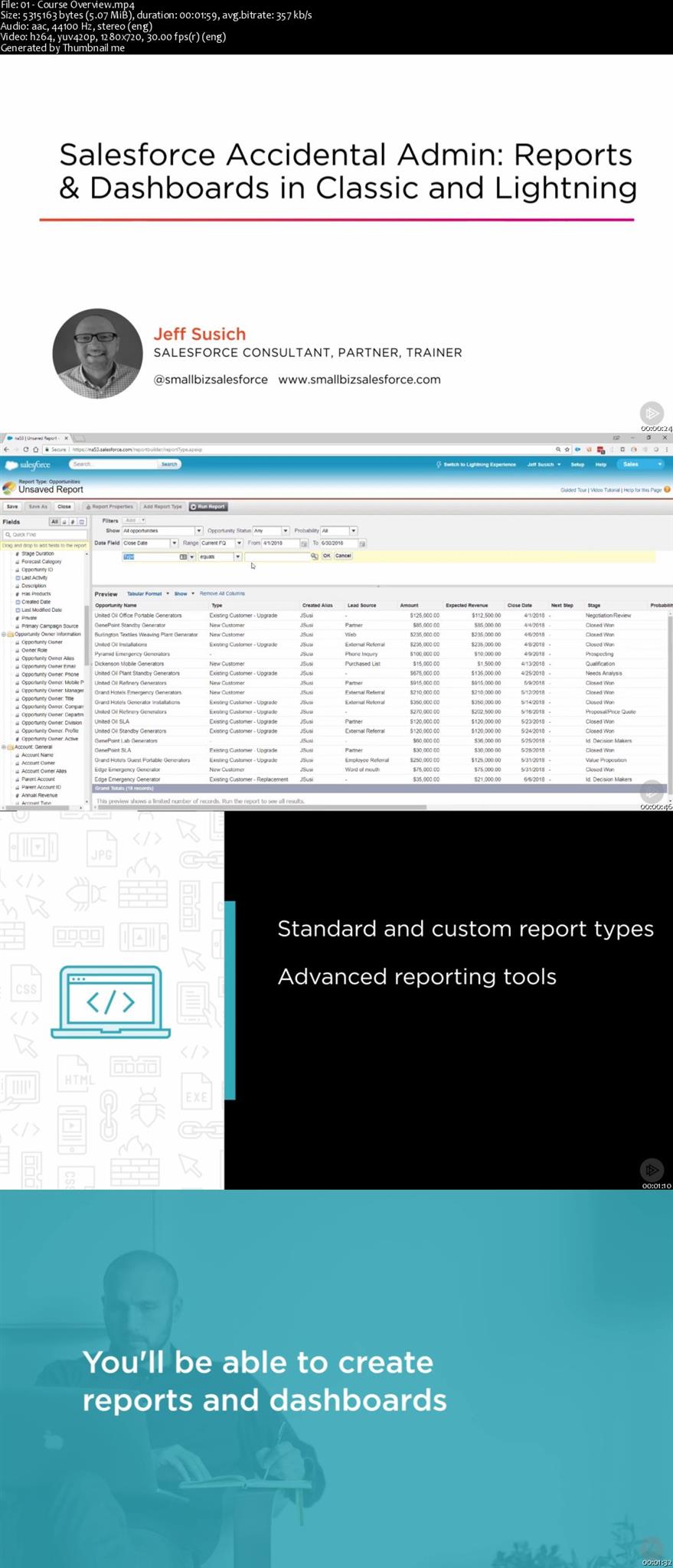Viewport: 673px width, 1568px height.
Task: Toggle the date fields type filter
Action: click(x=81, y=521)
